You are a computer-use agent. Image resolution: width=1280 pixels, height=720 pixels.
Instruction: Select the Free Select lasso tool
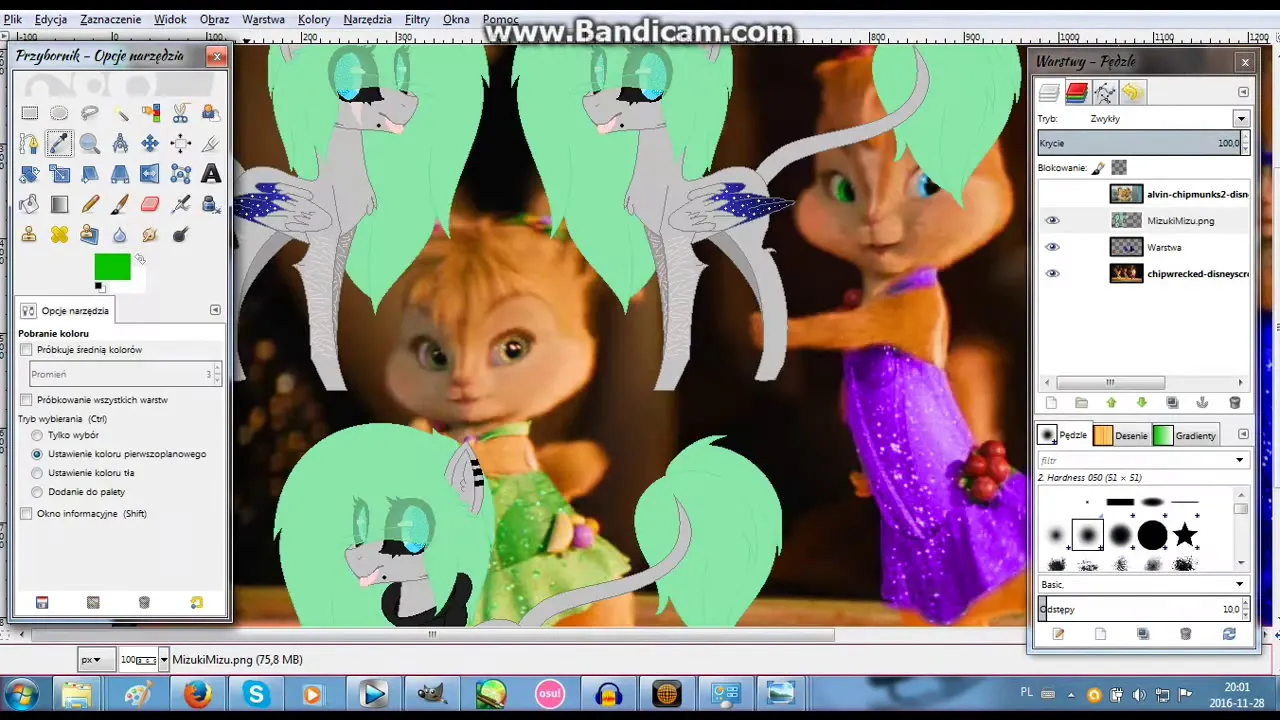90,114
